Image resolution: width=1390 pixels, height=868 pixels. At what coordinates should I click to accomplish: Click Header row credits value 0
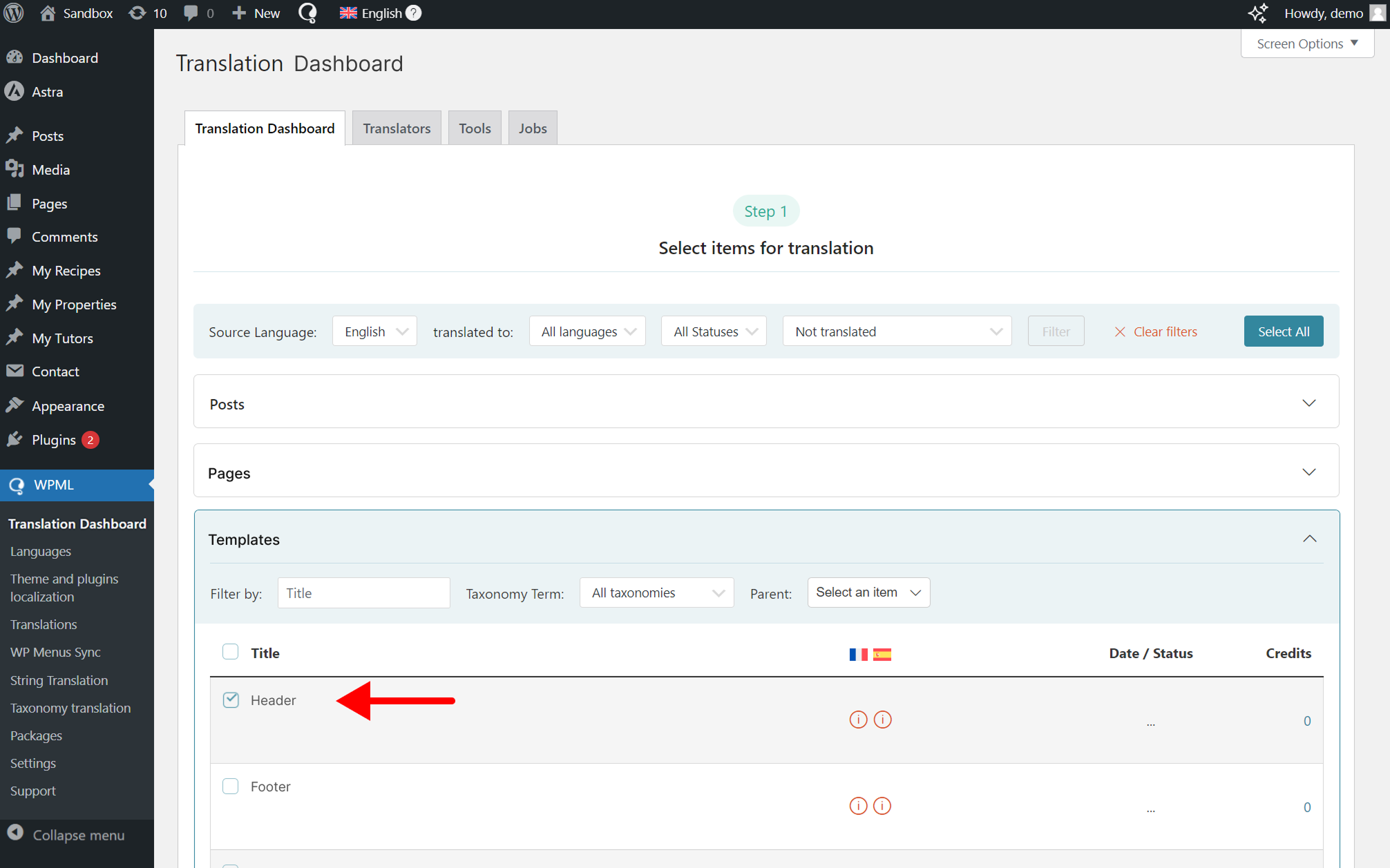[1307, 721]
